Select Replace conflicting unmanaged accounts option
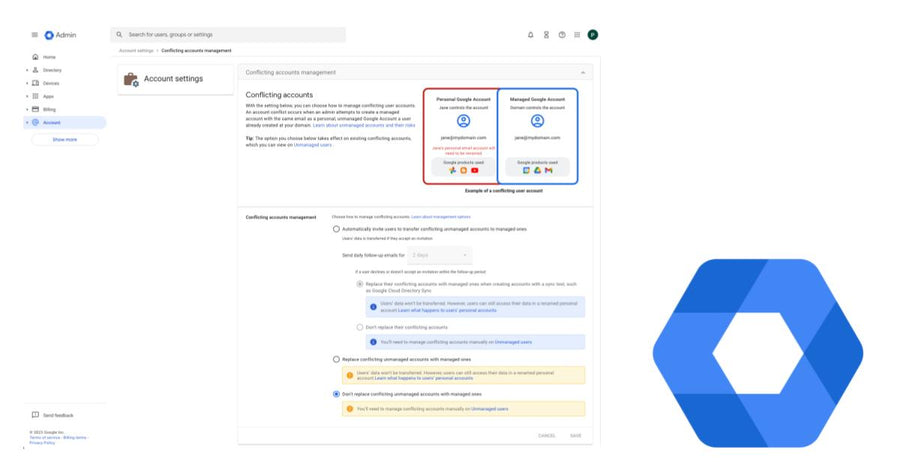 pyautogui.click(x=336, y=359)
